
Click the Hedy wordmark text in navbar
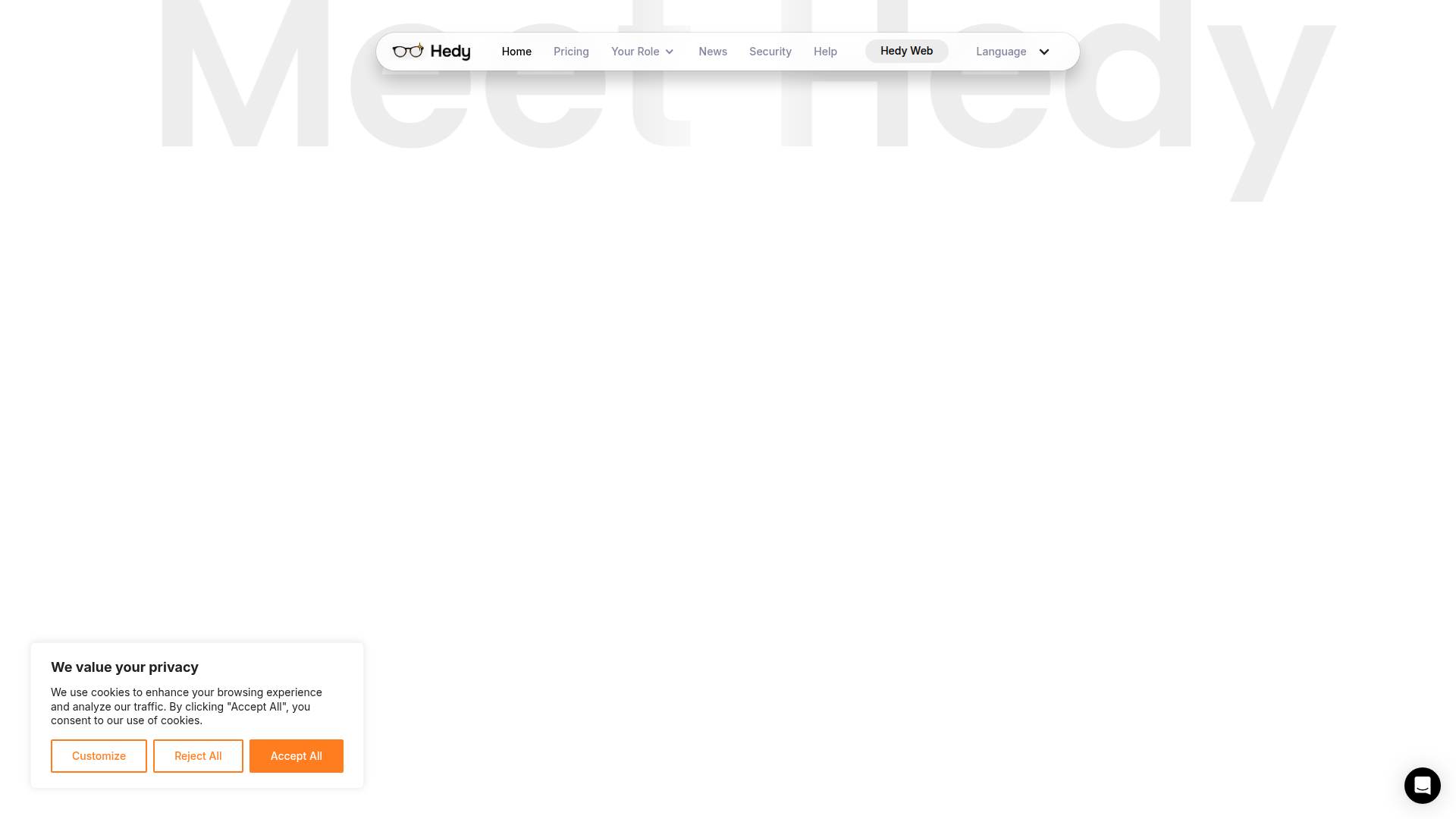[450, 52]
